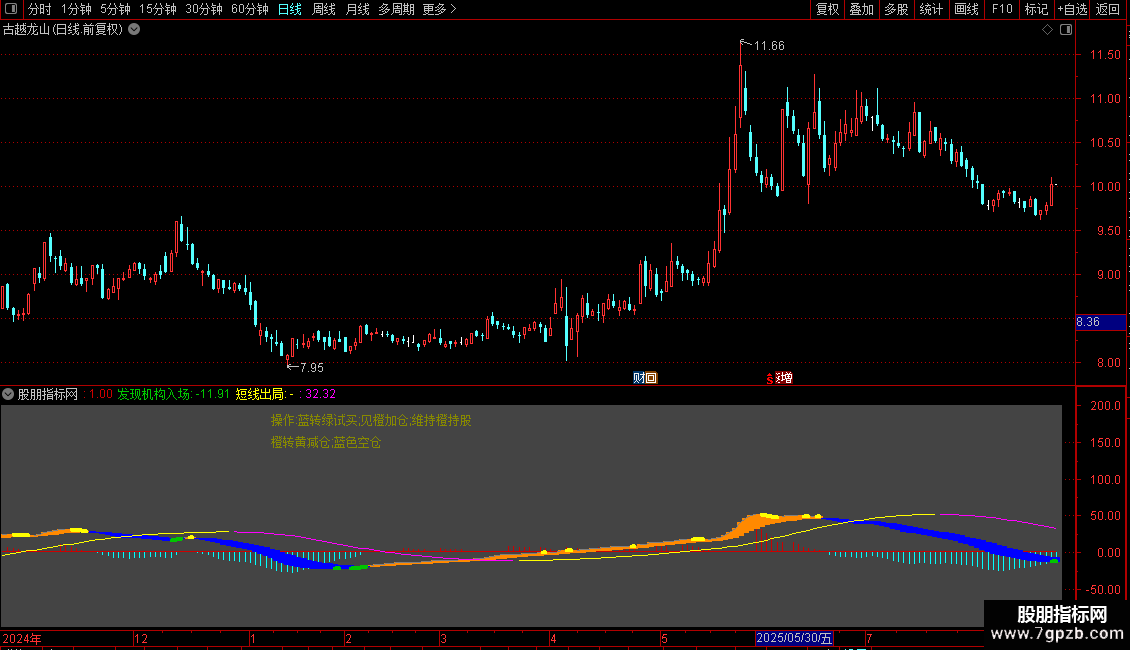1130x650 pixels.
Task: Click the 7.95 low price label
Action: click(311, 368)
